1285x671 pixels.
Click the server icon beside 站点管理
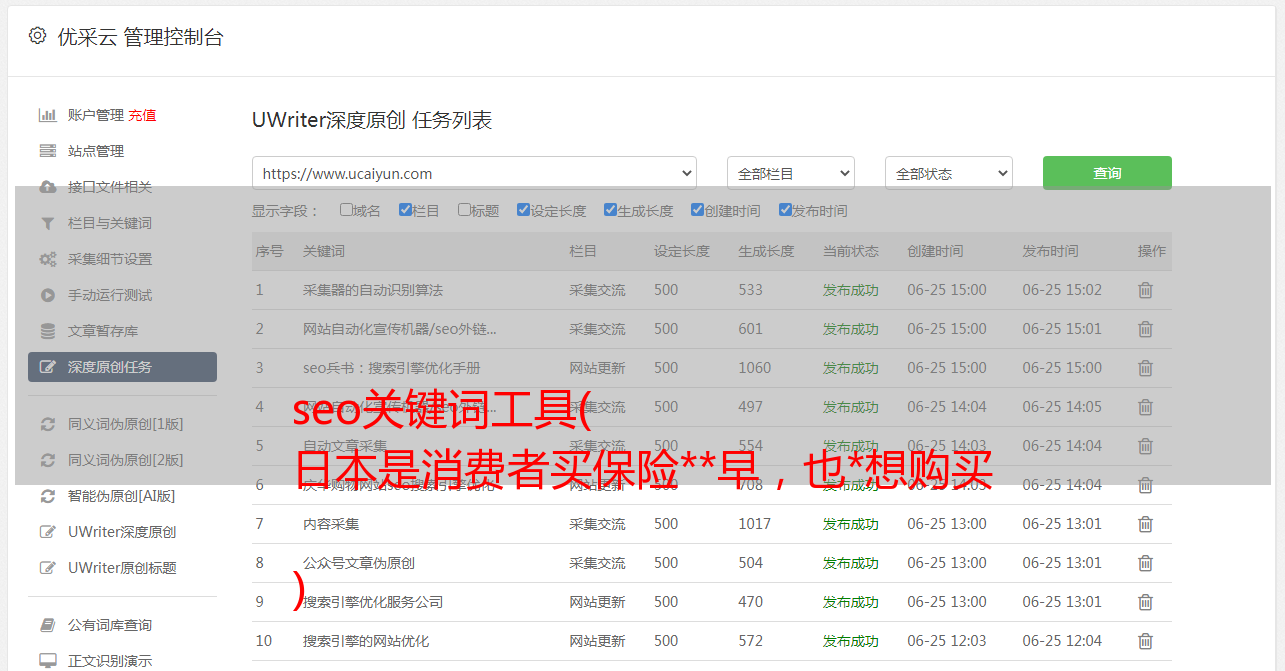click(47, 151)
